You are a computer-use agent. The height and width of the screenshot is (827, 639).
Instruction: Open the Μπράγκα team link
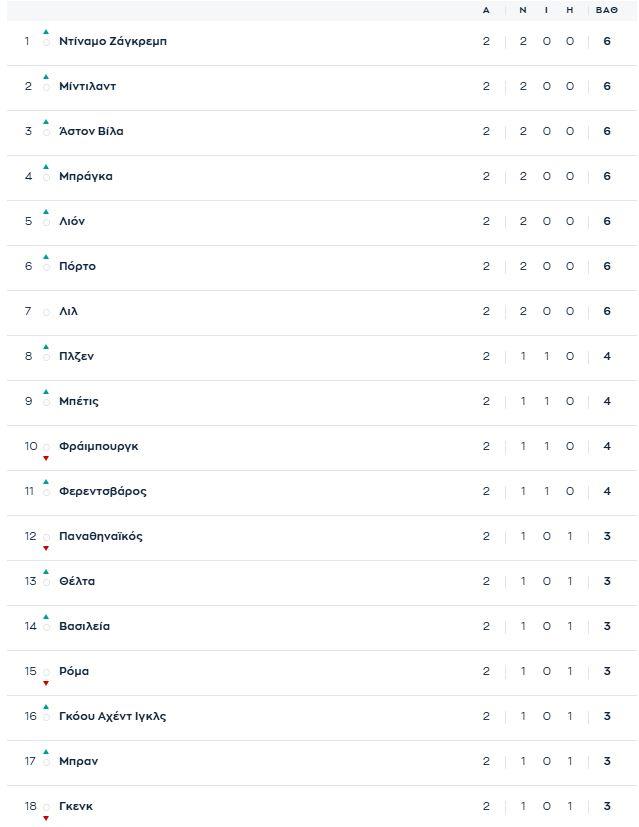pyautogui.click(x=85, y=176)
